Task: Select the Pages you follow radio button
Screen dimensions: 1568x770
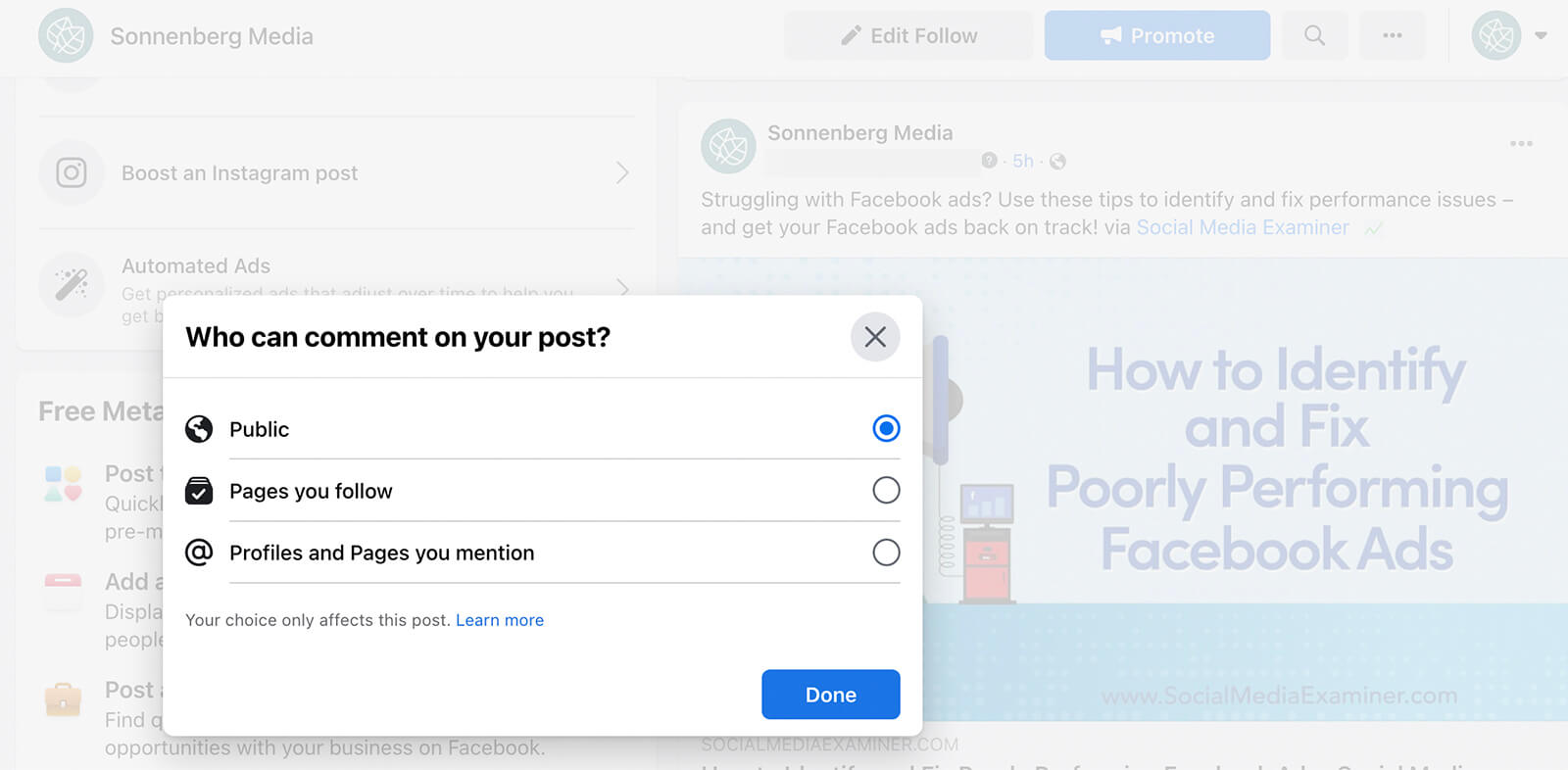Action: (x=886, y=490)
